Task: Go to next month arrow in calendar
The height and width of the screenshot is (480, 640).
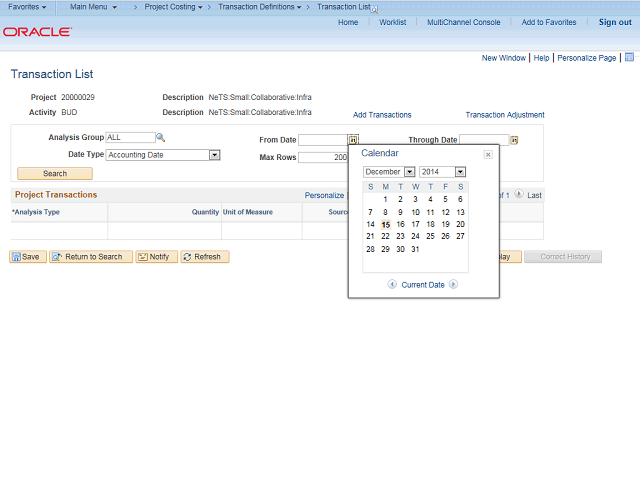Action: coord(453,284)
